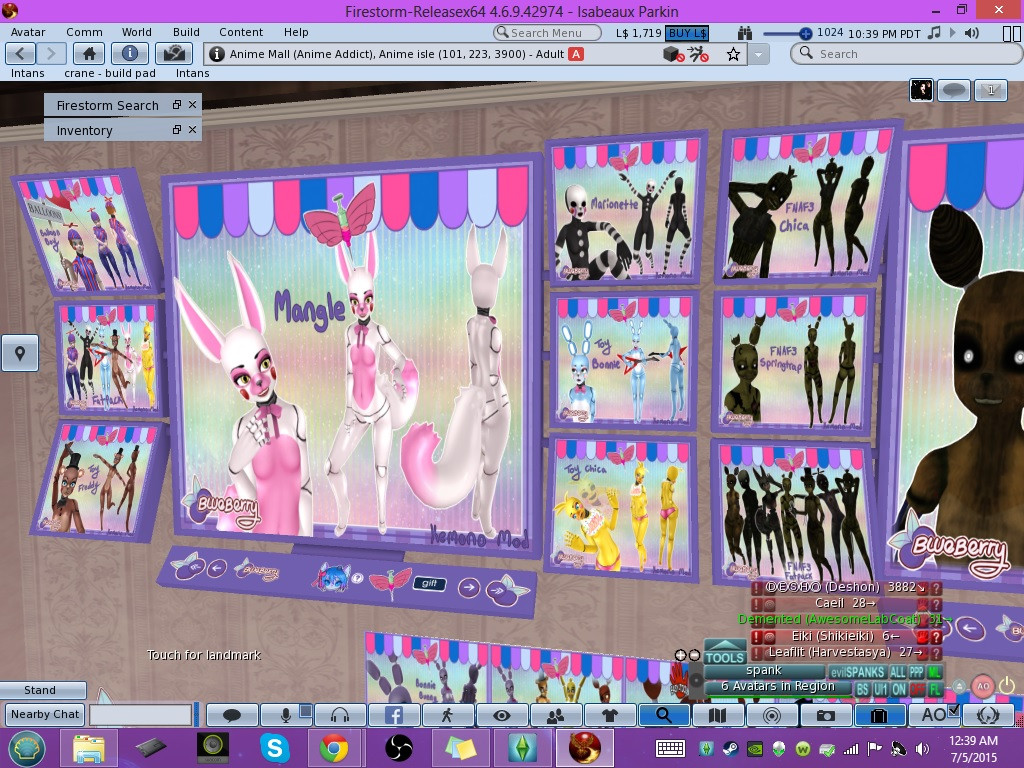Screen dimensions: 1024x768
Task: Restore the Firestorm Search floater
Action: click(177, 104)
